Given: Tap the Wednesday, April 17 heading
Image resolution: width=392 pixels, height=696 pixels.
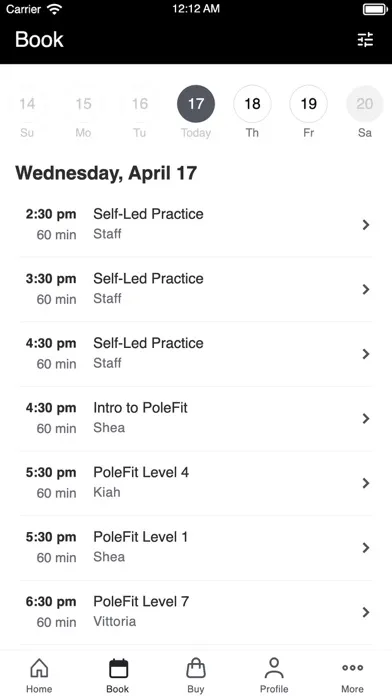Looking at the screenshot, I should click(x=106, y=173).
